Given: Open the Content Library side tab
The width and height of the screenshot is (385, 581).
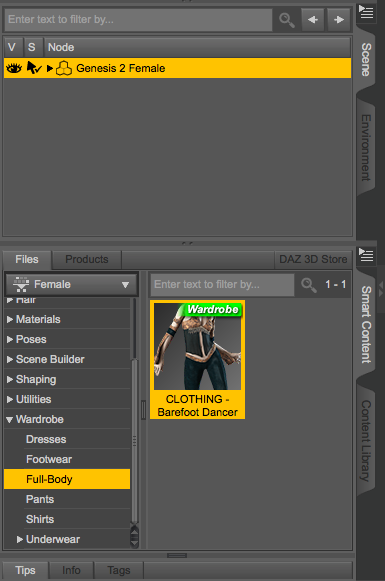Looking at the screenshot, I should tap(366, 441).
